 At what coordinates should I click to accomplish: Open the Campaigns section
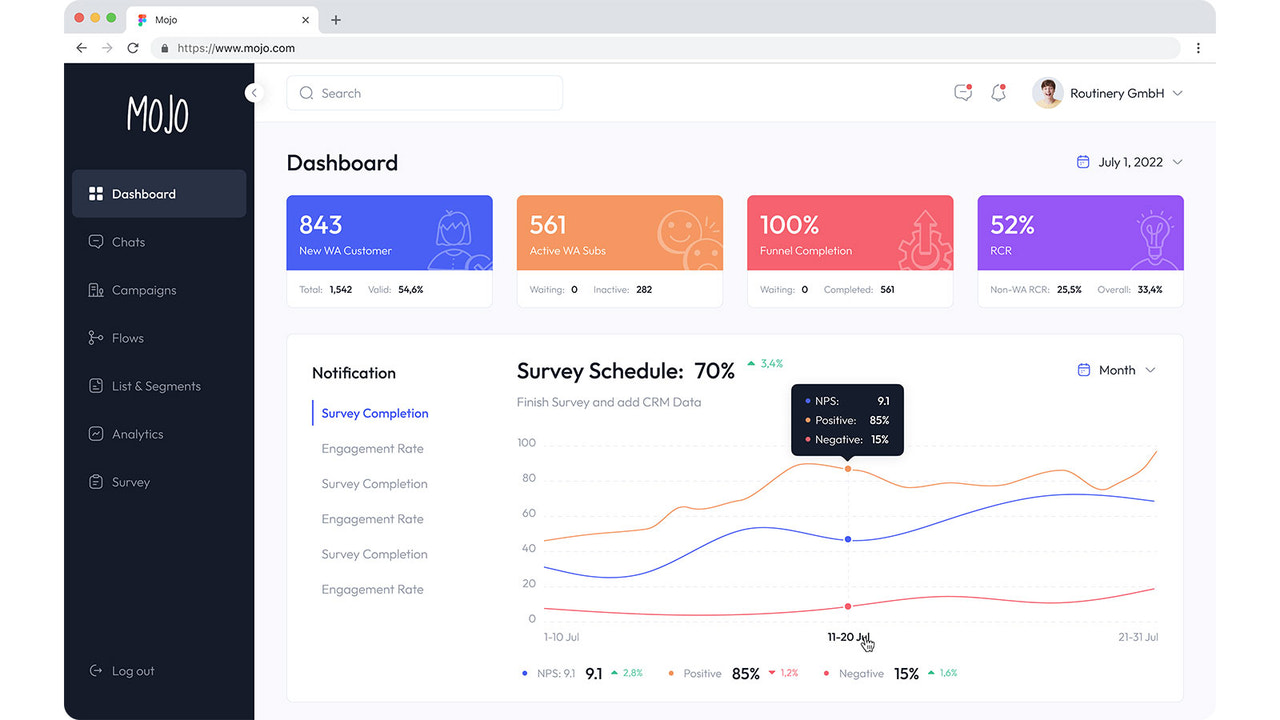pos(95,290)
